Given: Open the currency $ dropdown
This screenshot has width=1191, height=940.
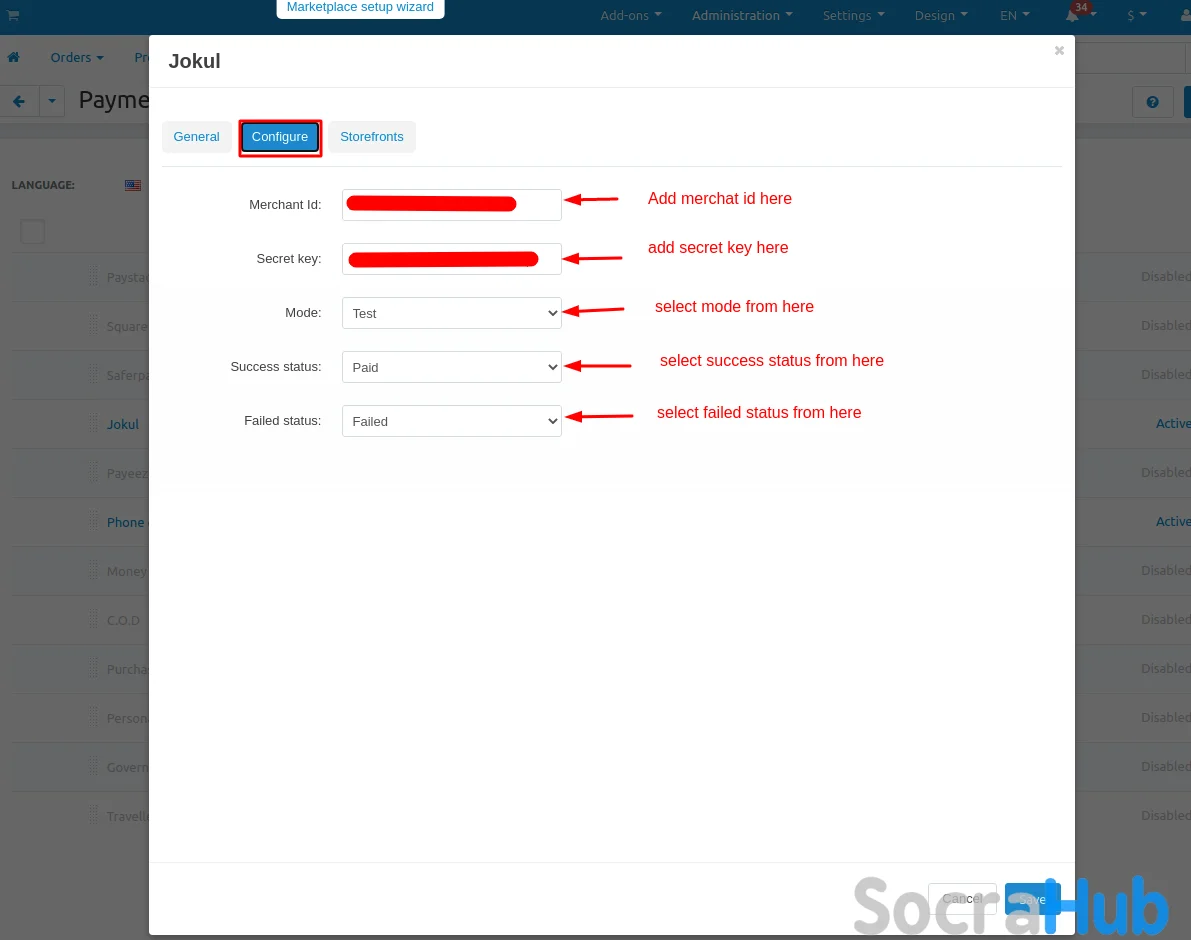Looking at the screenshot, I should click(1136, 15).
